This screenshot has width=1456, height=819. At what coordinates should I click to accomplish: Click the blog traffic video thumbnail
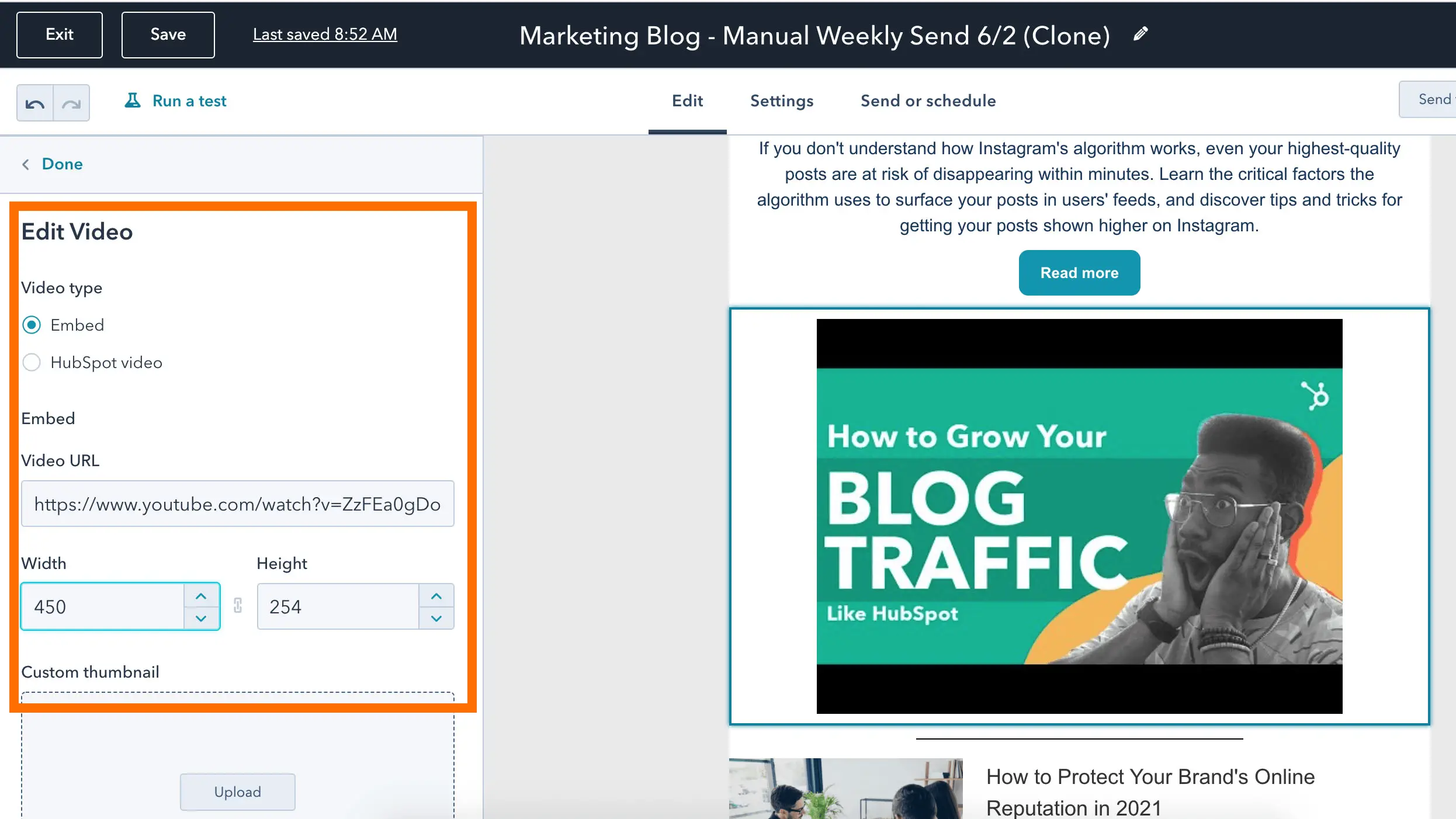tap(1080, 514)
